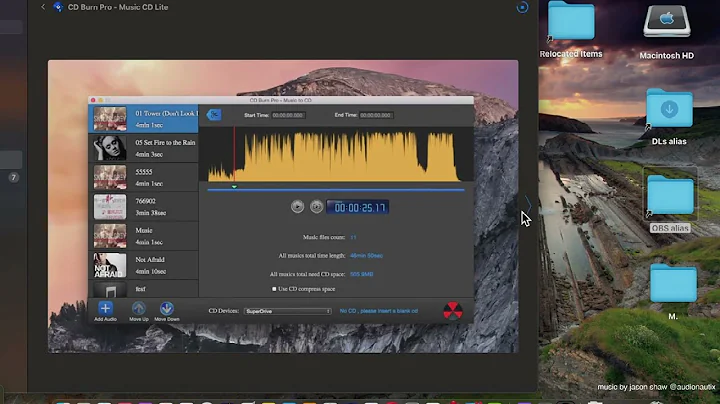
Task: Select the 05 Set Fire to the Rain track
Action: click(143, 148)
